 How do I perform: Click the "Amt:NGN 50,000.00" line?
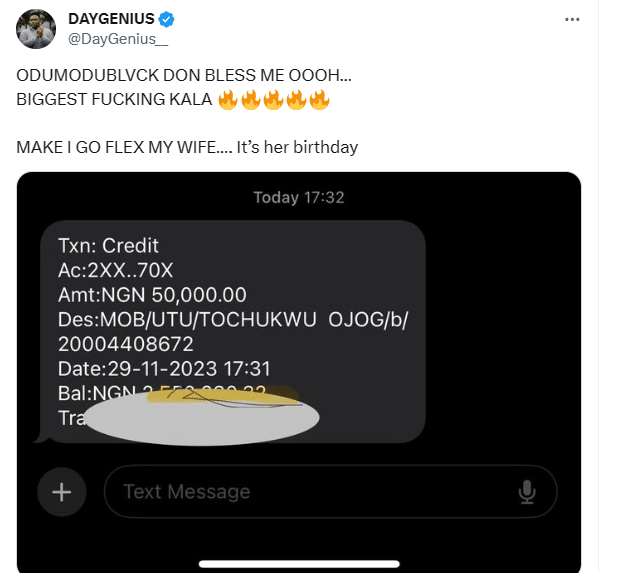coord(152,294)
